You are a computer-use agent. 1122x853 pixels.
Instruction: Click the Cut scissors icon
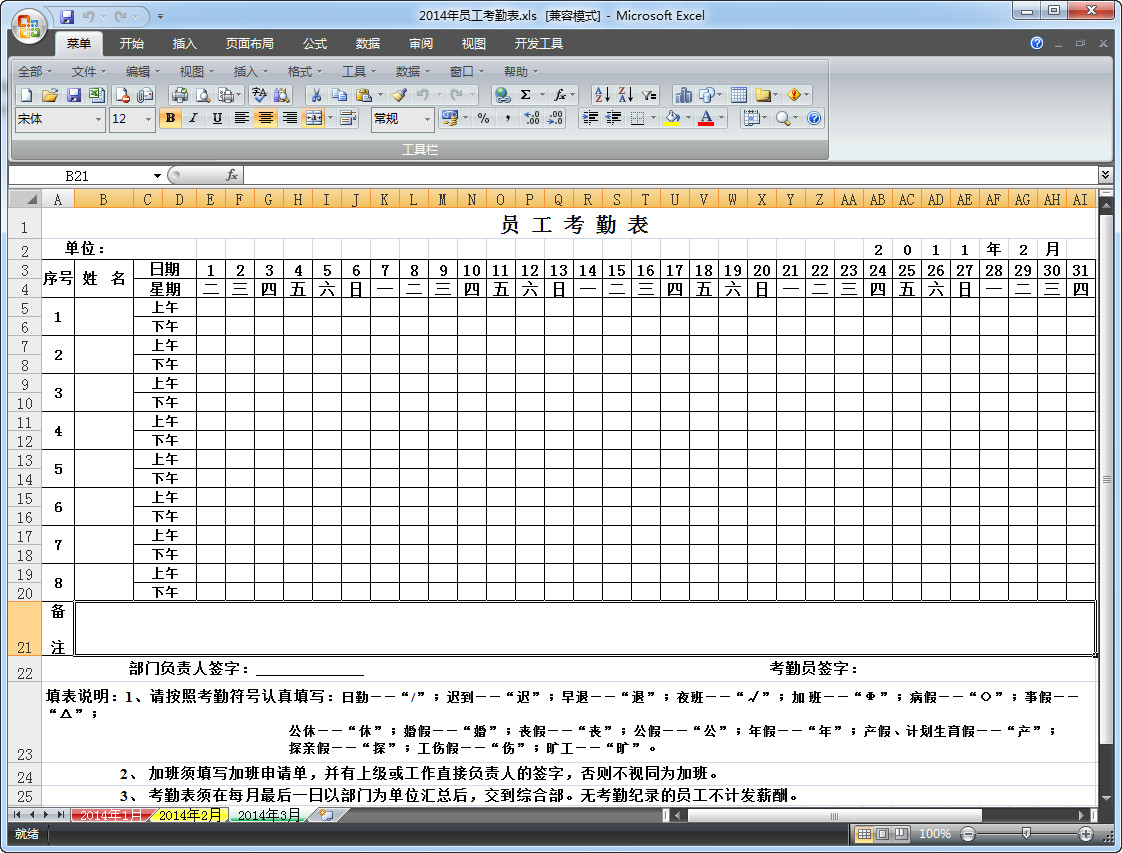point(316,94)
